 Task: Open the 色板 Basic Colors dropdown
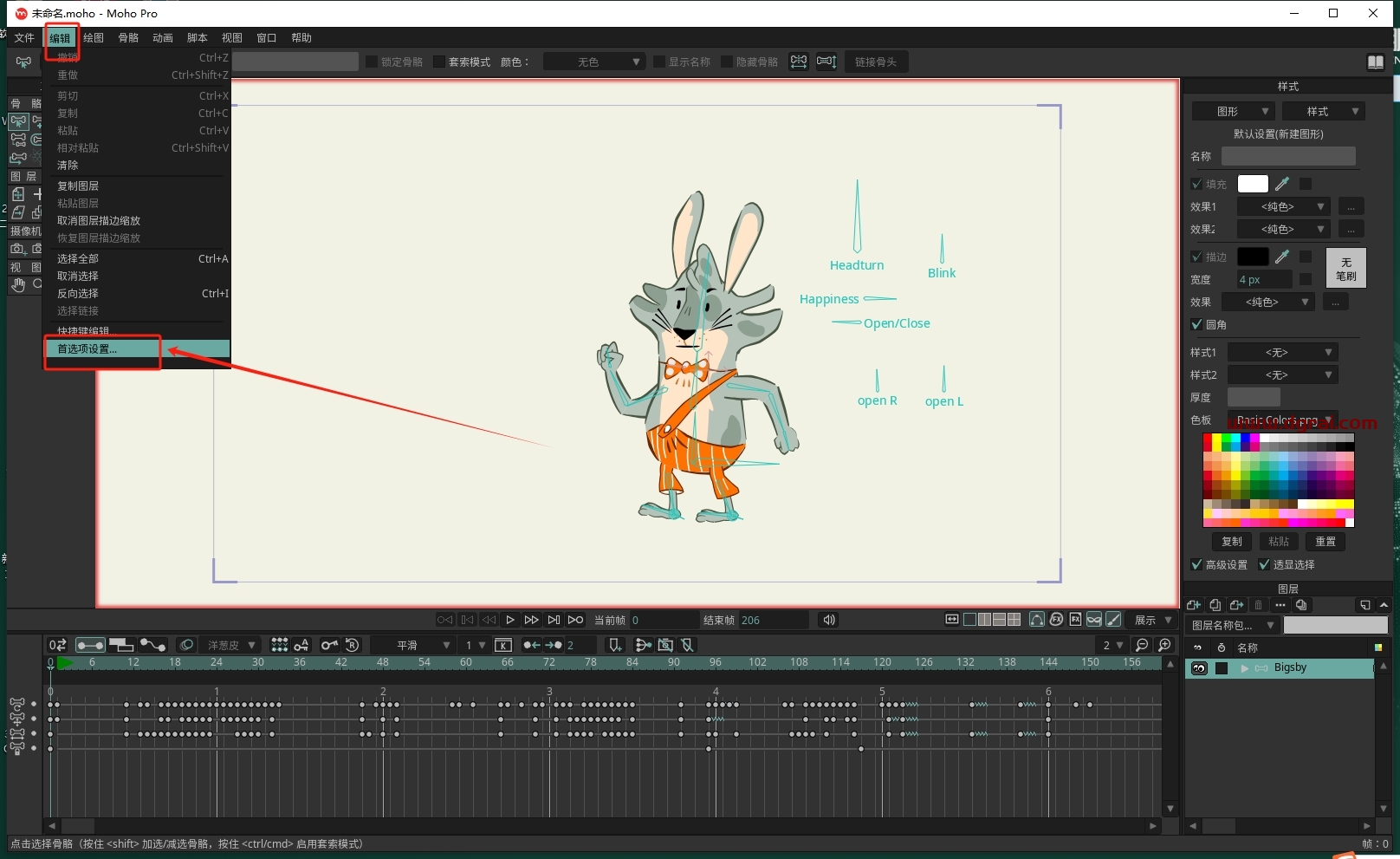click(1283, 420)
